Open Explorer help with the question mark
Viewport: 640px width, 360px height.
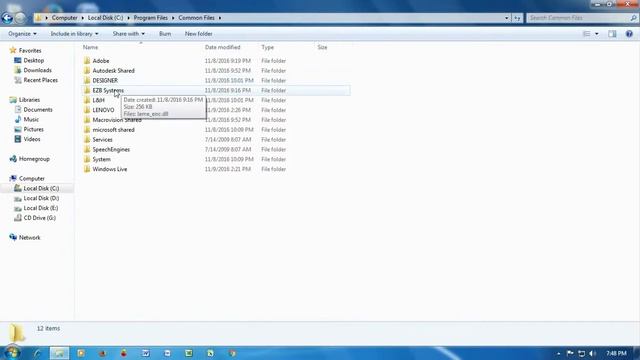click(x=629, y=34)
